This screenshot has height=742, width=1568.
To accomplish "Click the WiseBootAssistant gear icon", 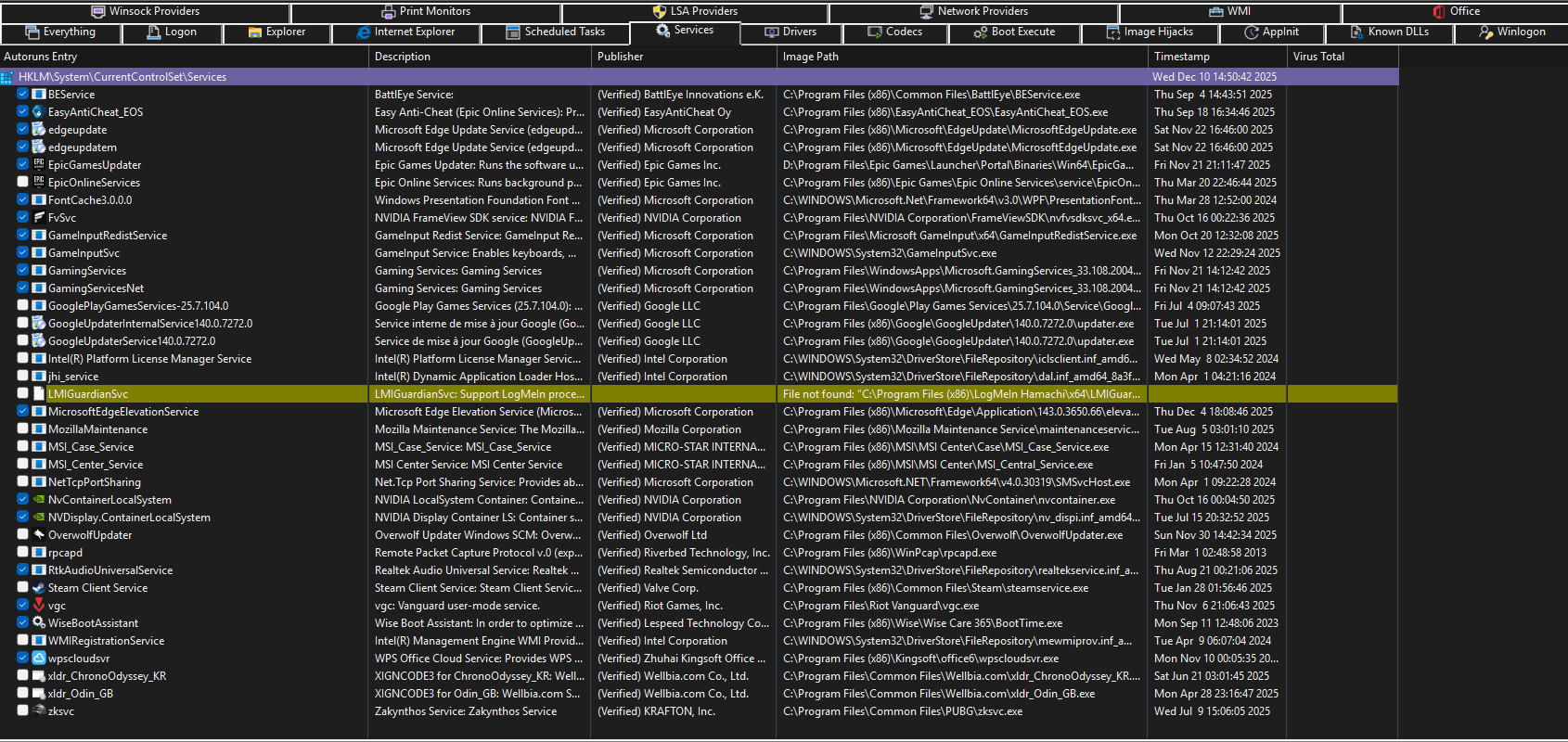I will [x=39, y=623].
